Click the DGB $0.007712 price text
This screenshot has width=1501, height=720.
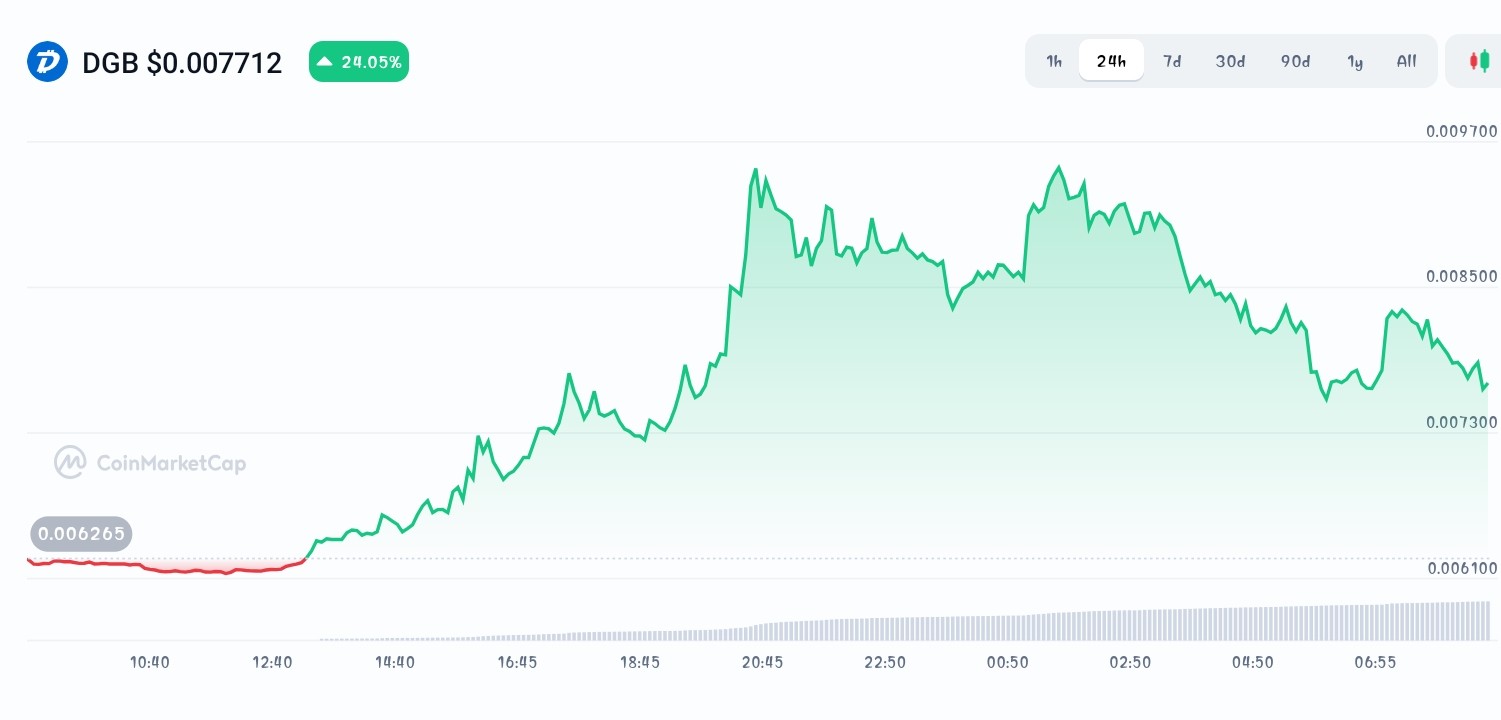[182, 63]
